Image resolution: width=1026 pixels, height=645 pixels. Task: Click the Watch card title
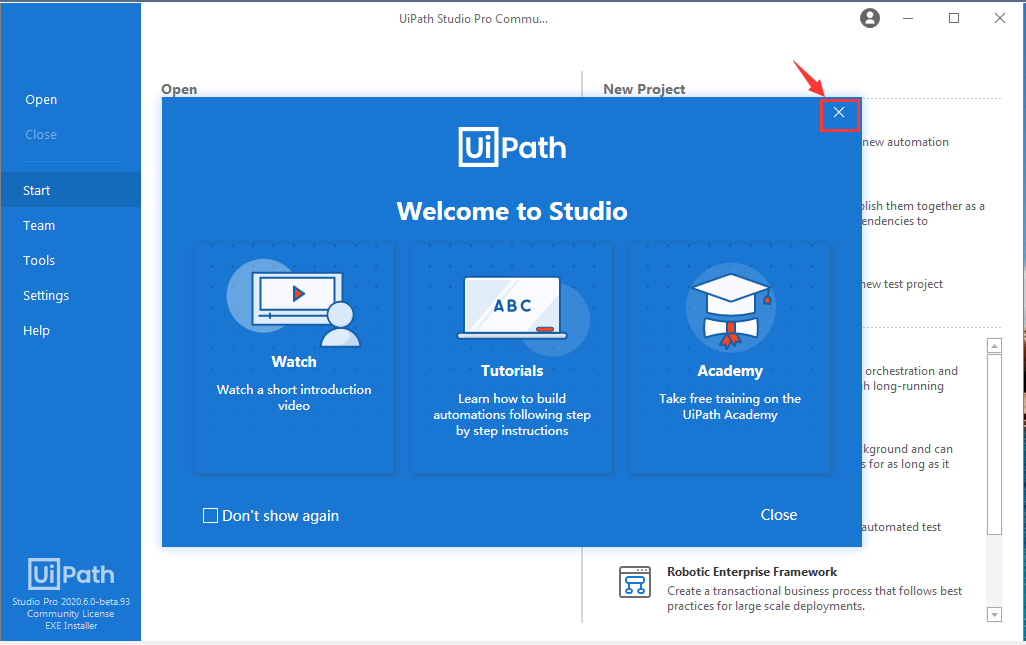tap(294, 362)
